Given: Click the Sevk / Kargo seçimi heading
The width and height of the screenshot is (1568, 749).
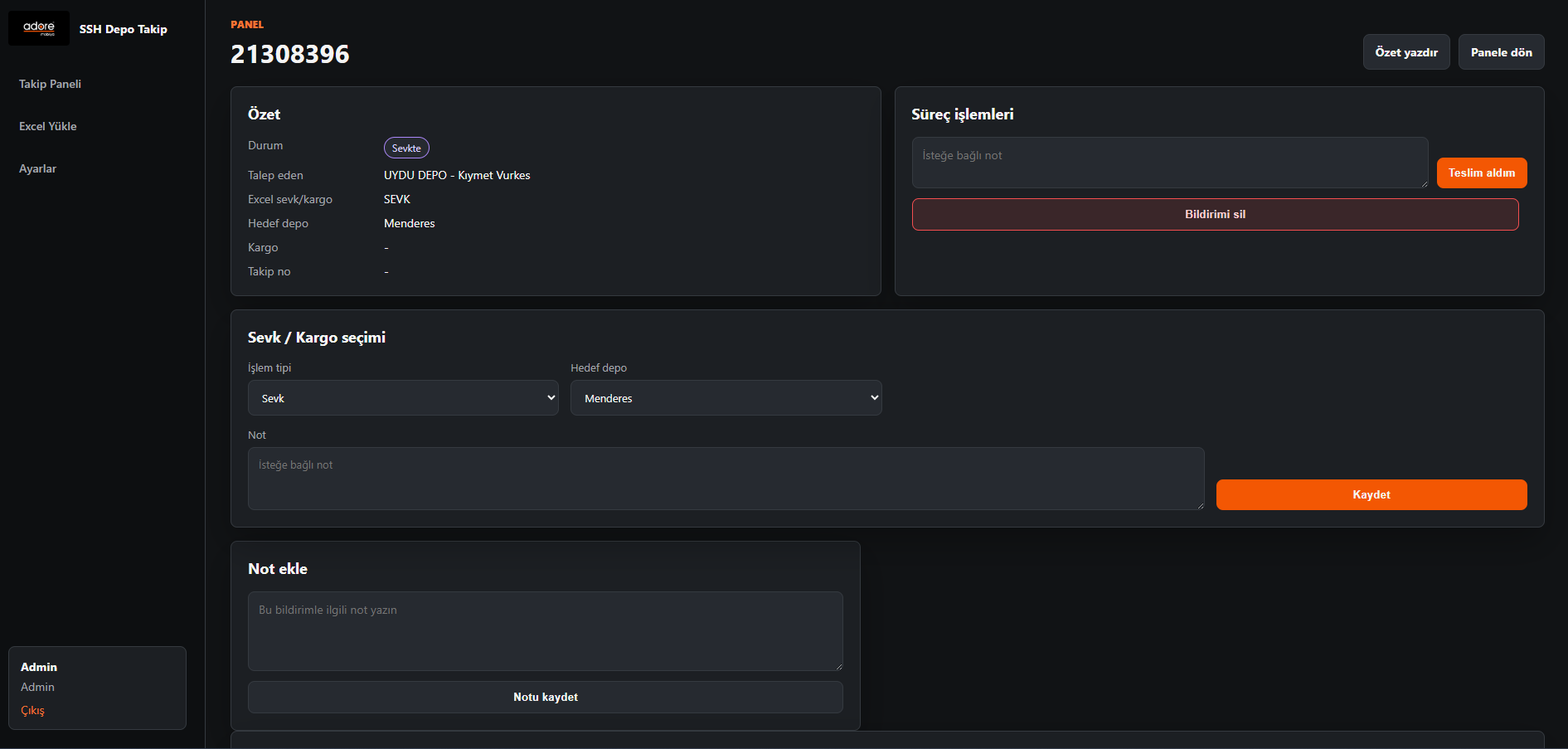Looking at the screenshot, I should [x=317, y=338].
